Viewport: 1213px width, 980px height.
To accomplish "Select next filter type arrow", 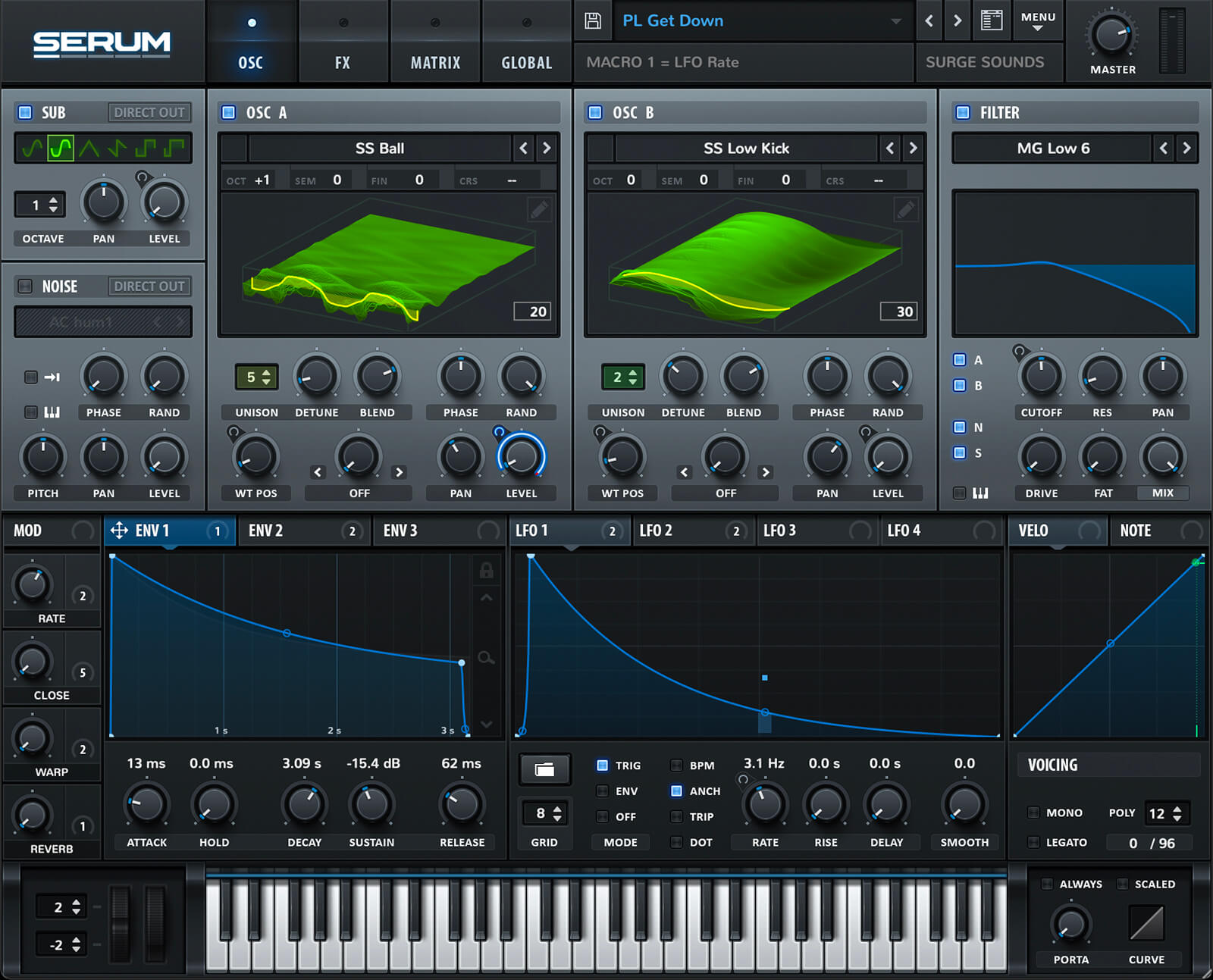I will pyautogui.click(x=1187, y=148).
